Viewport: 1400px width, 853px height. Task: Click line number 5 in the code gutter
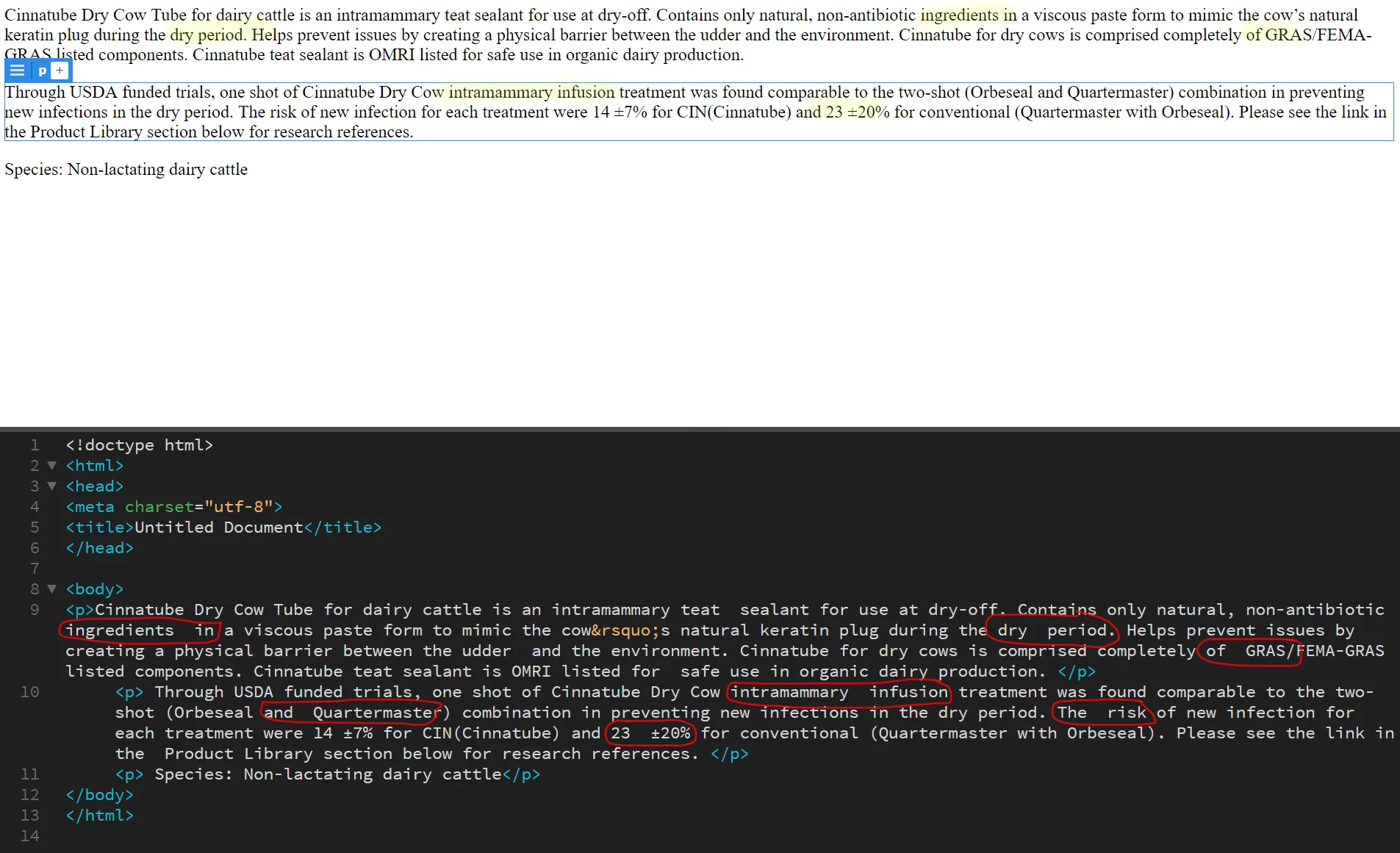click(35, 527)
